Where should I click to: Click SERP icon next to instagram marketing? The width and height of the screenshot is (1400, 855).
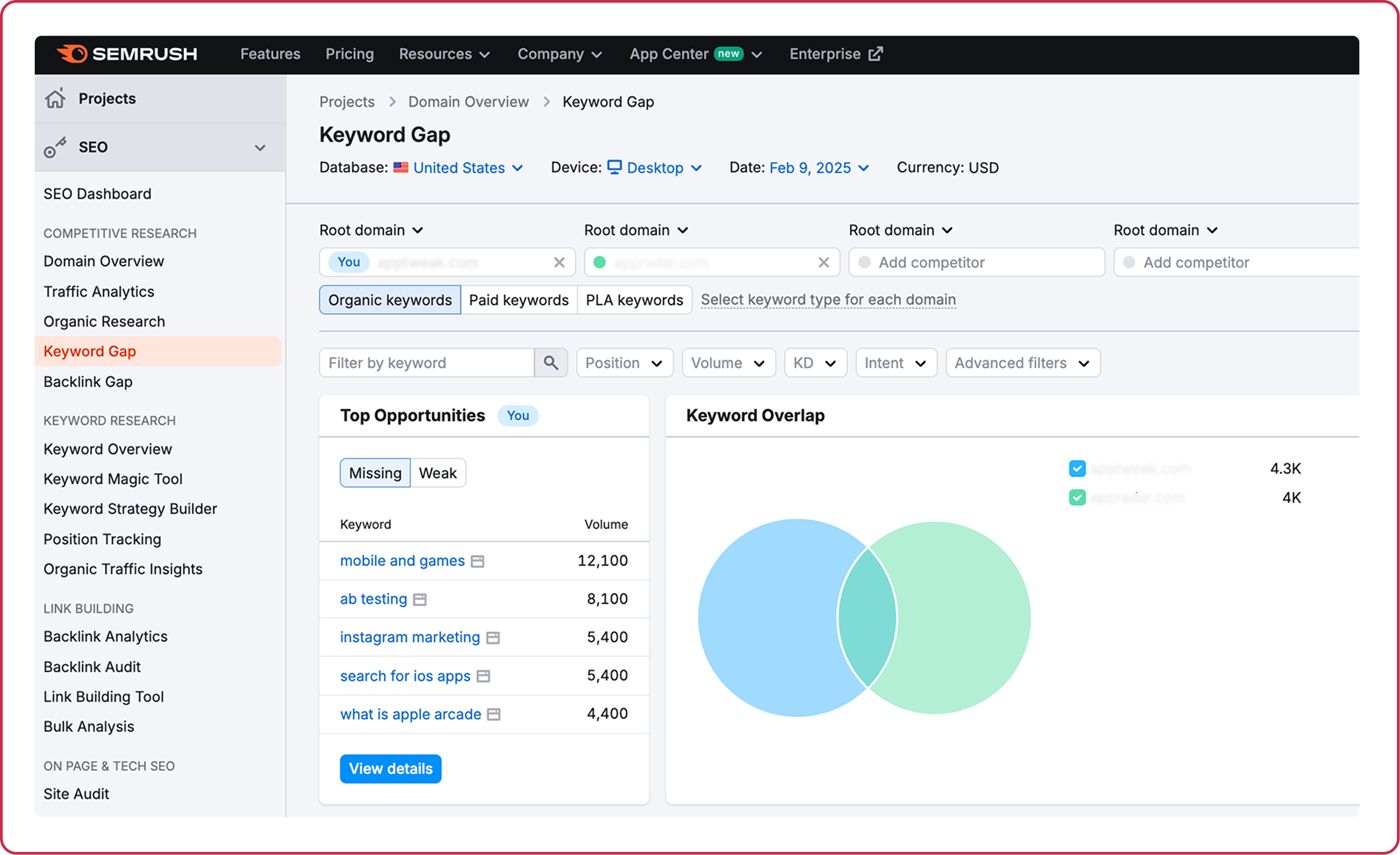coord(493,638)
